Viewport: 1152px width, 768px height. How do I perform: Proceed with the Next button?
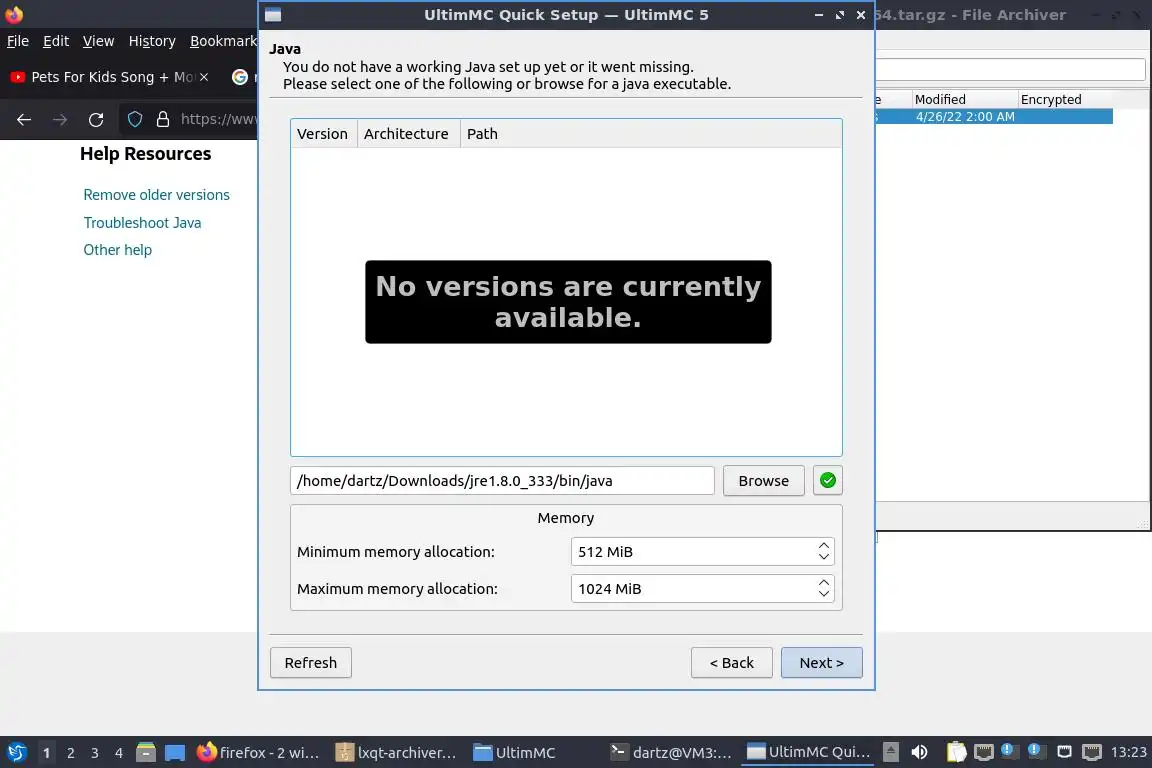point(821,663)
